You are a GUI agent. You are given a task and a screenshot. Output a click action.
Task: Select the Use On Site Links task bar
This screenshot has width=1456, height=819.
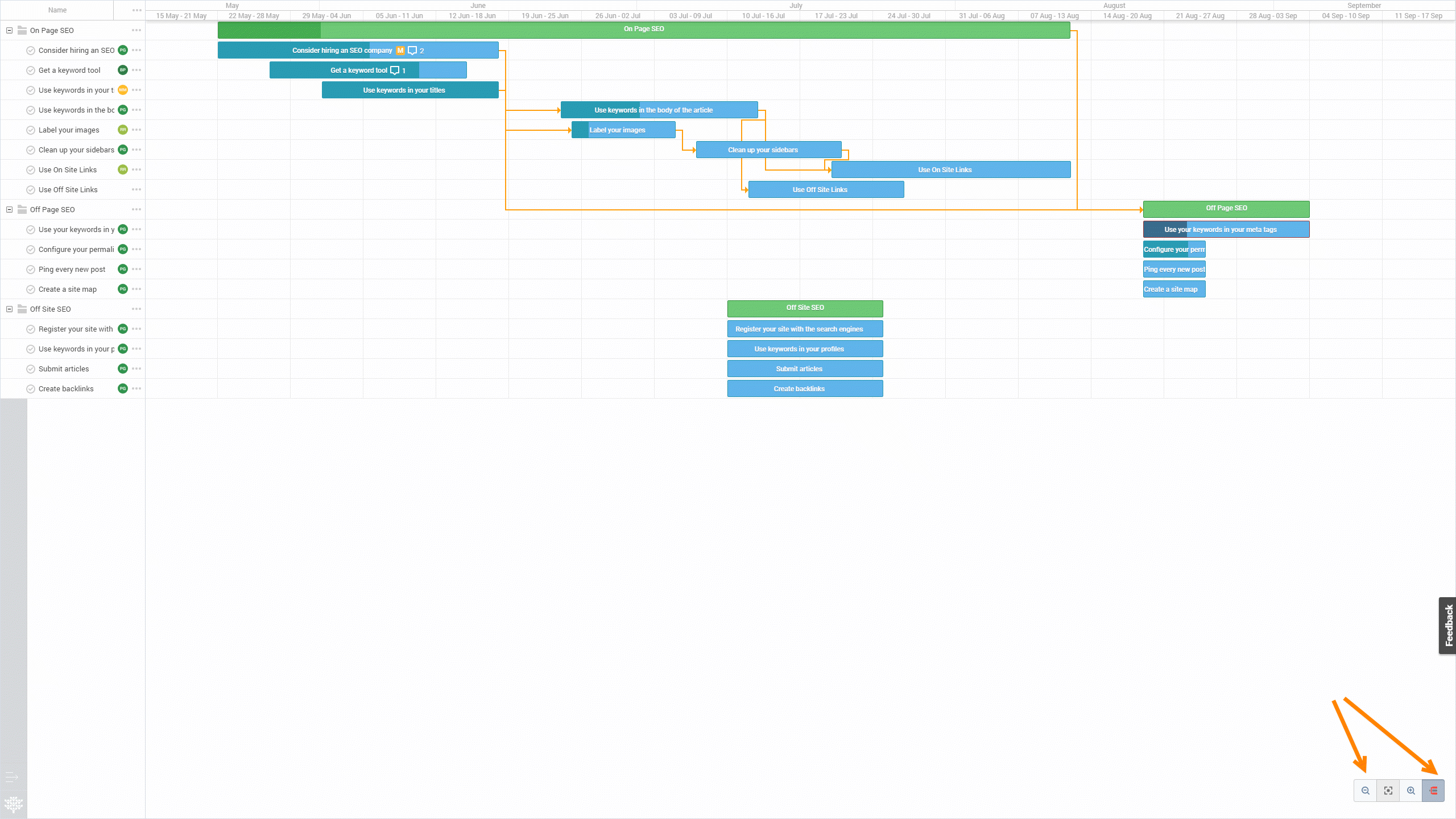(950, 169)
